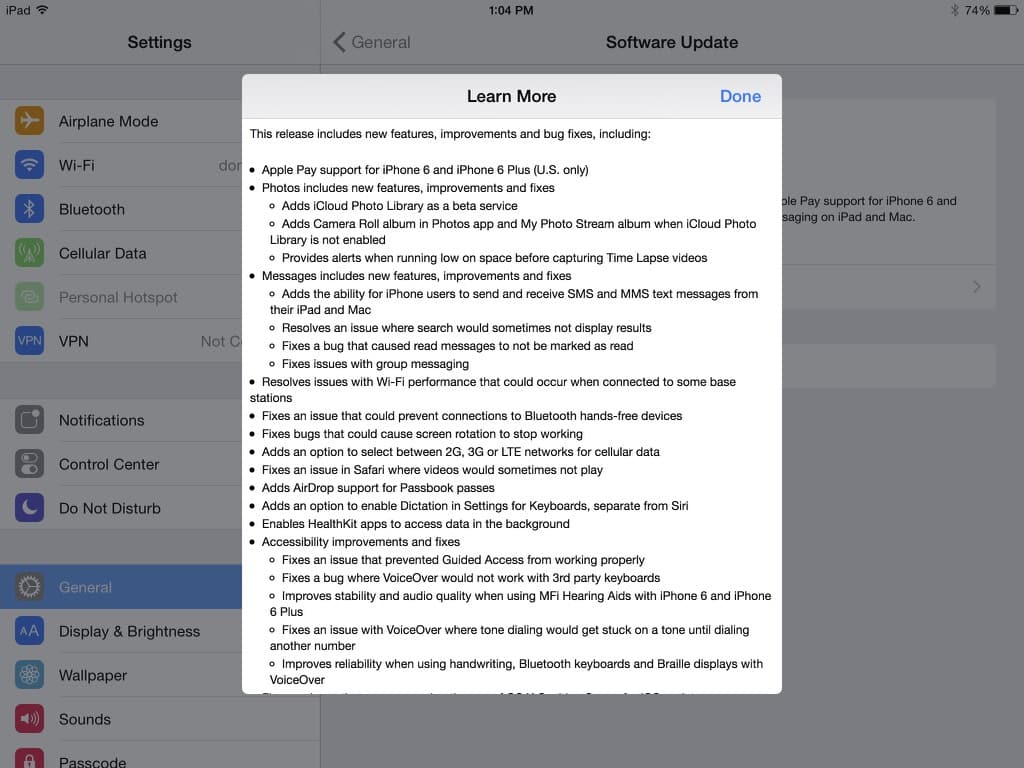Tap Done to dismiss Learn More
Viewport: 1024px width, 768px height.
tap(740, 96)
